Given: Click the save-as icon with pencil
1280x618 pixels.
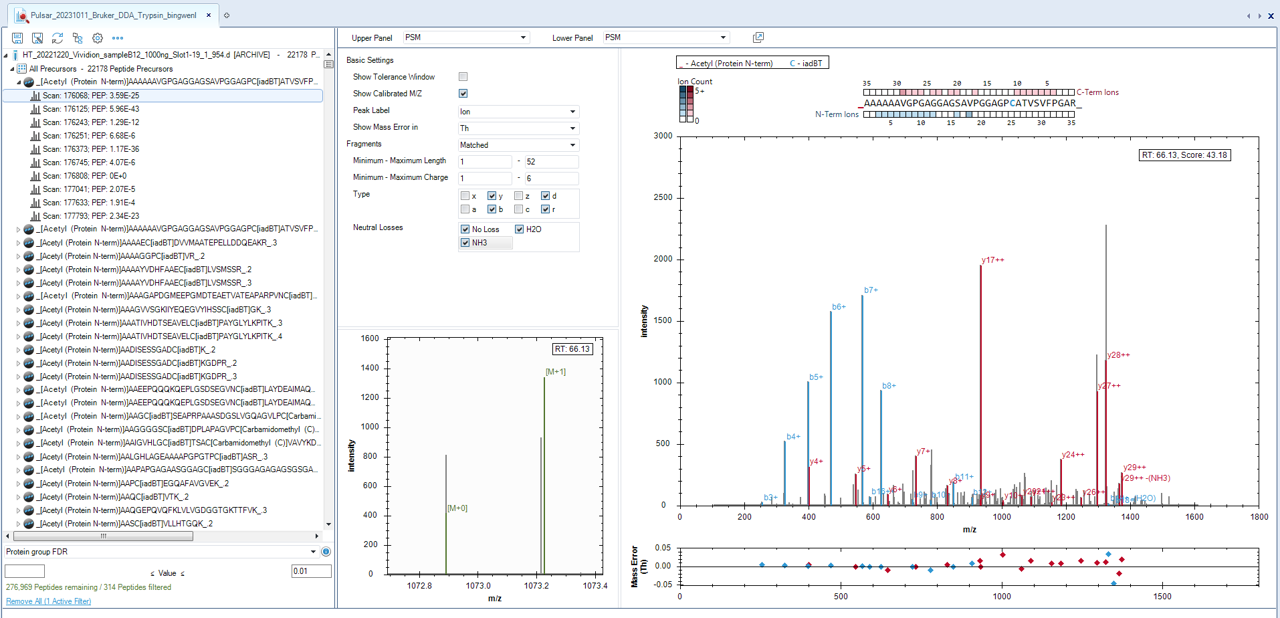Looking at the screenshot, I should (x=37, y=38).
